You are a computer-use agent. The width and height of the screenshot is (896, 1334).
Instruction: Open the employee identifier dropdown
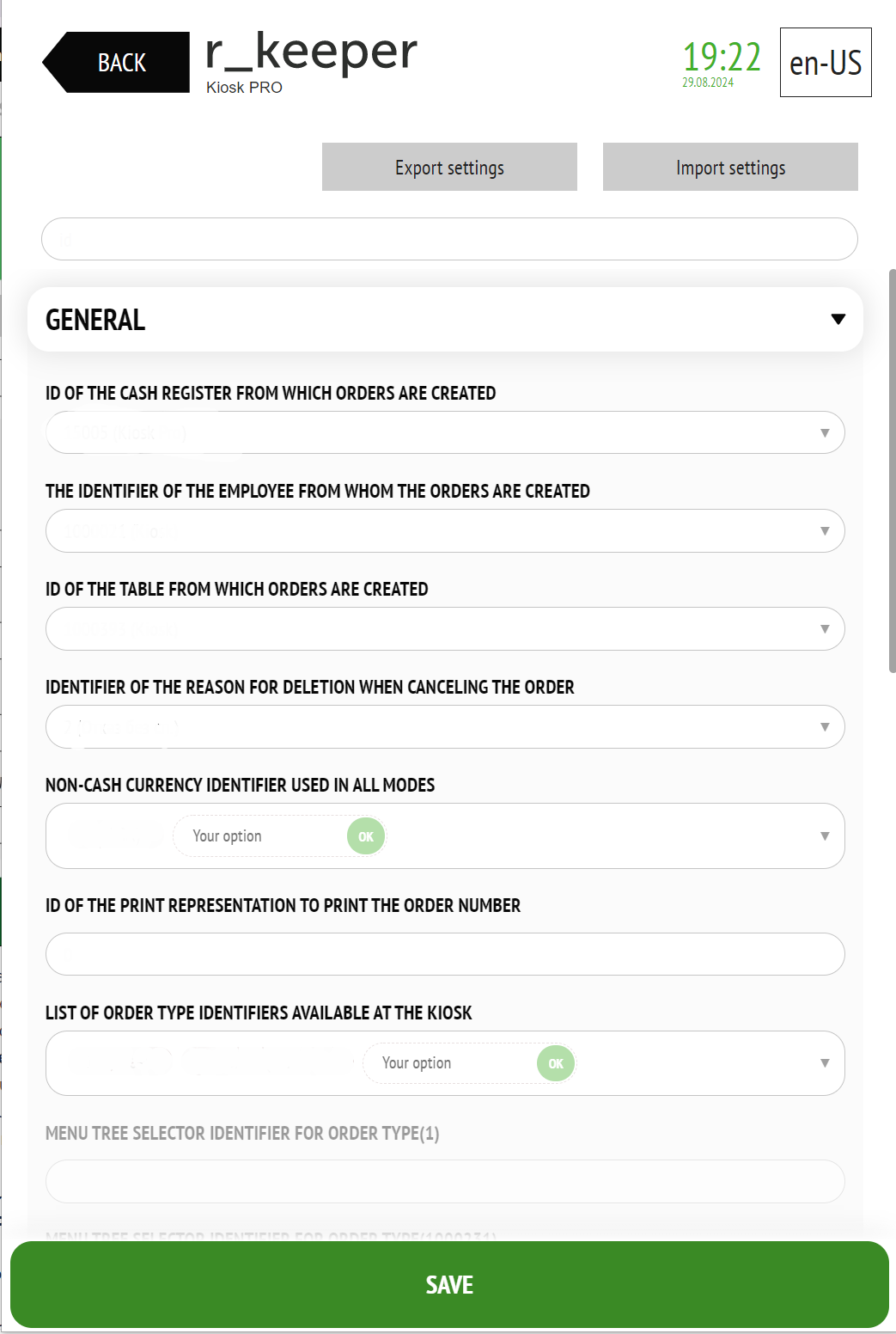tap(445, 530)
